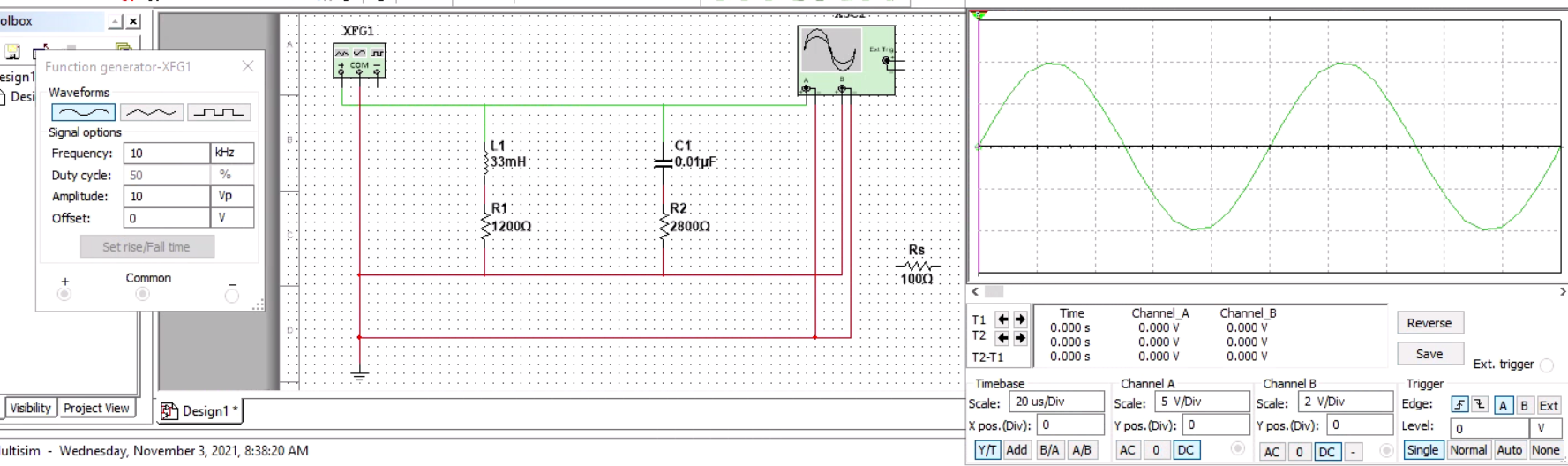Pin the Design Toolbox panel
The width and height of the screenshot is (1568, 466).
(x=116, y=21)
